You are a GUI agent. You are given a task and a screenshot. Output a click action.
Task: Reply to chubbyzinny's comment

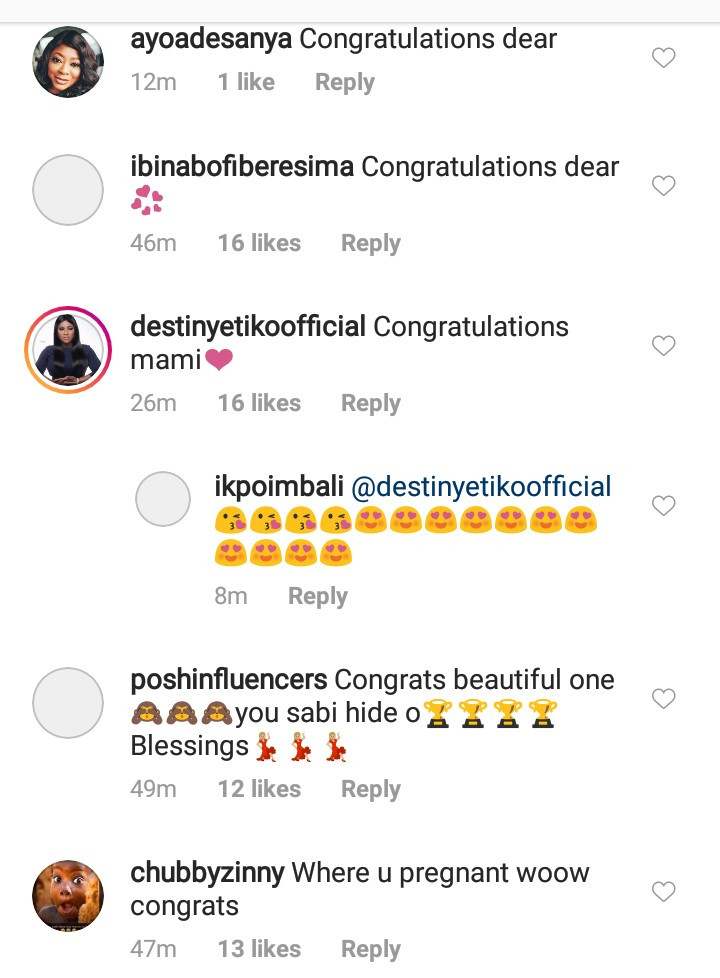coord(370,948)
